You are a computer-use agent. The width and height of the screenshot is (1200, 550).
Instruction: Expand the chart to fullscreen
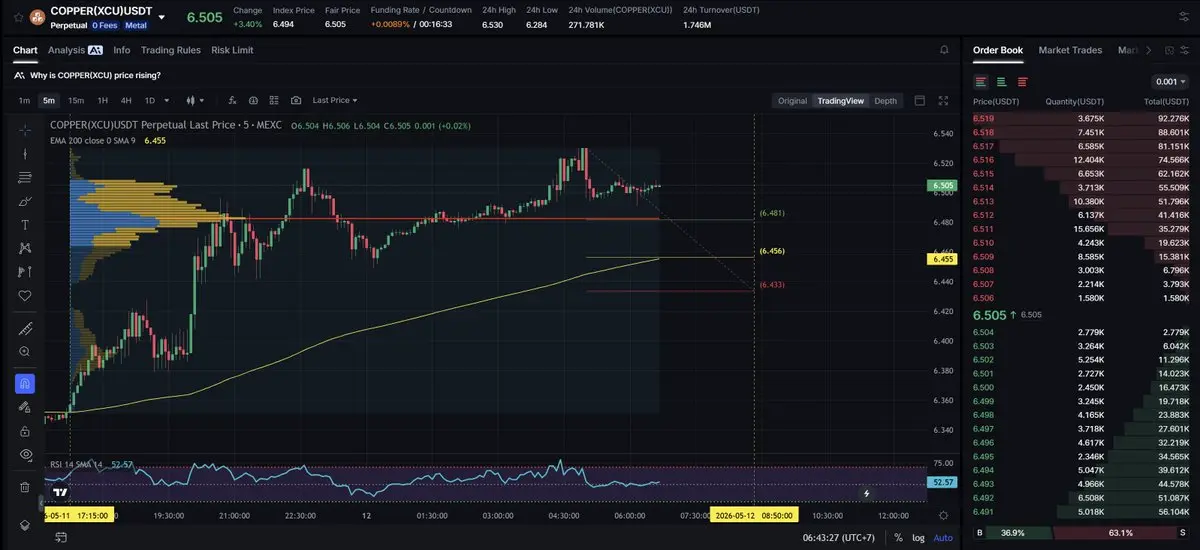[943, 100]
